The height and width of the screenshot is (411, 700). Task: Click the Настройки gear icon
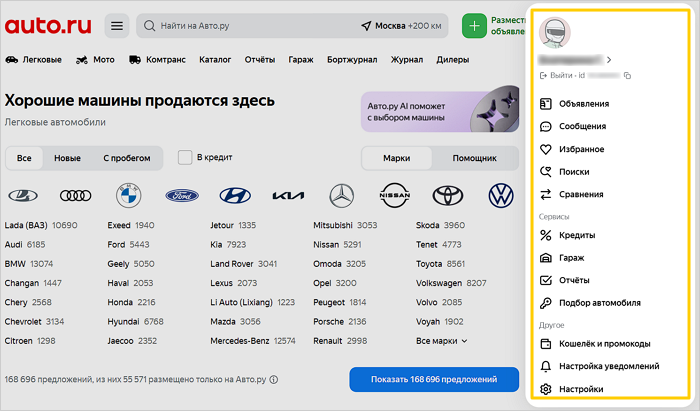546,389
